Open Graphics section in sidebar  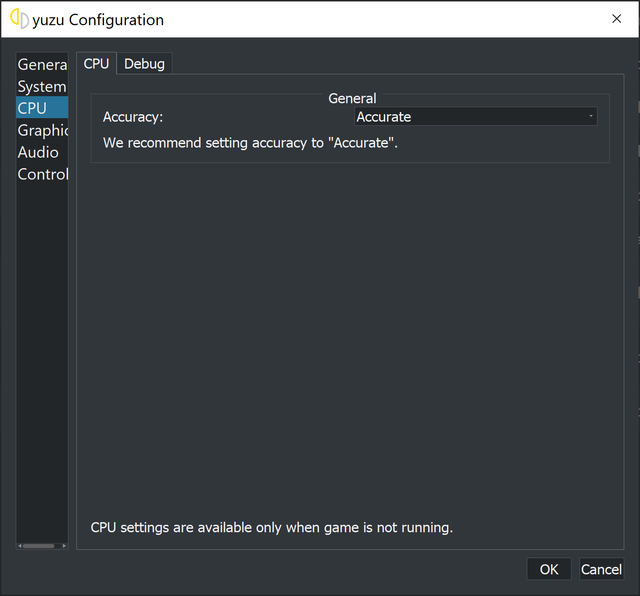(42, 130)
